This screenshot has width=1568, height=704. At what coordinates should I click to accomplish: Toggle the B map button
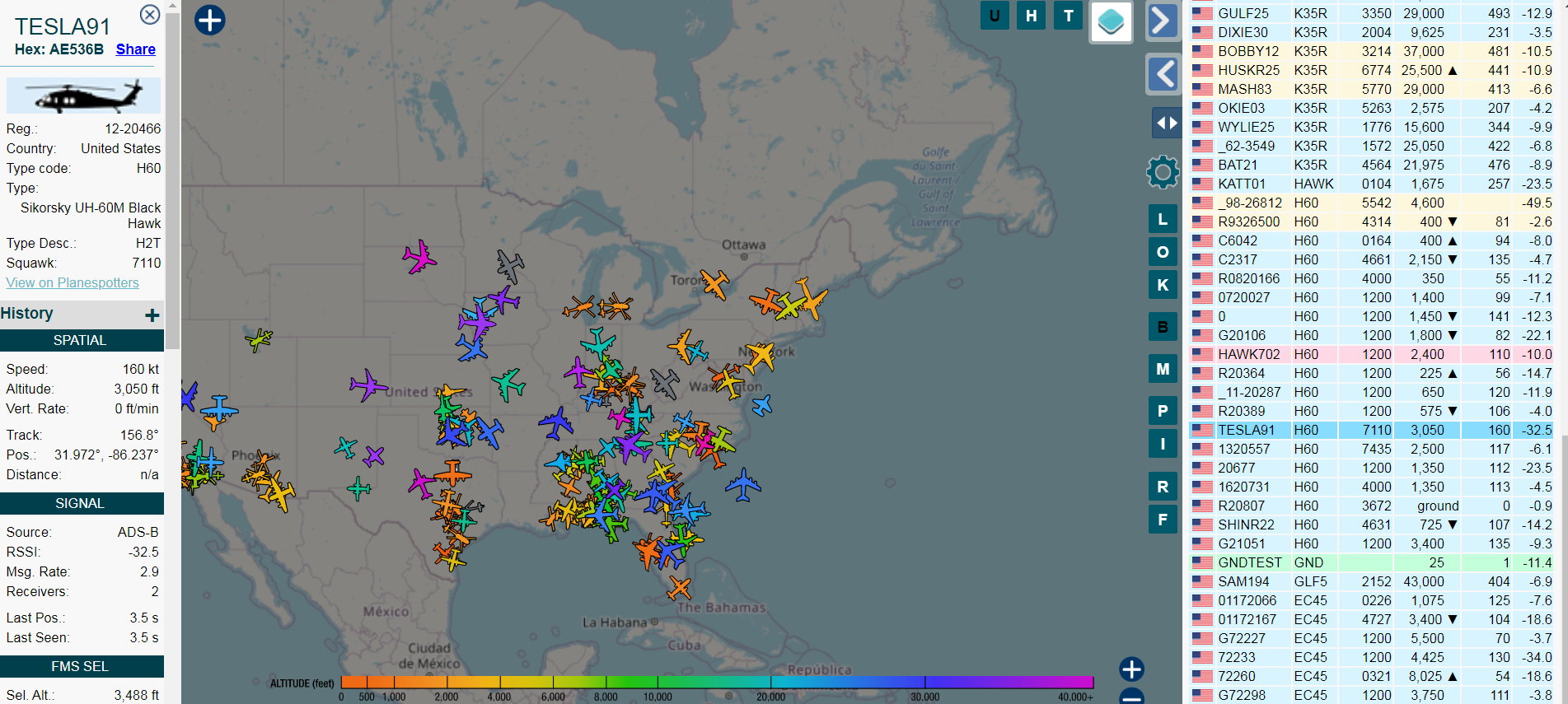[x=1163, y=327]
